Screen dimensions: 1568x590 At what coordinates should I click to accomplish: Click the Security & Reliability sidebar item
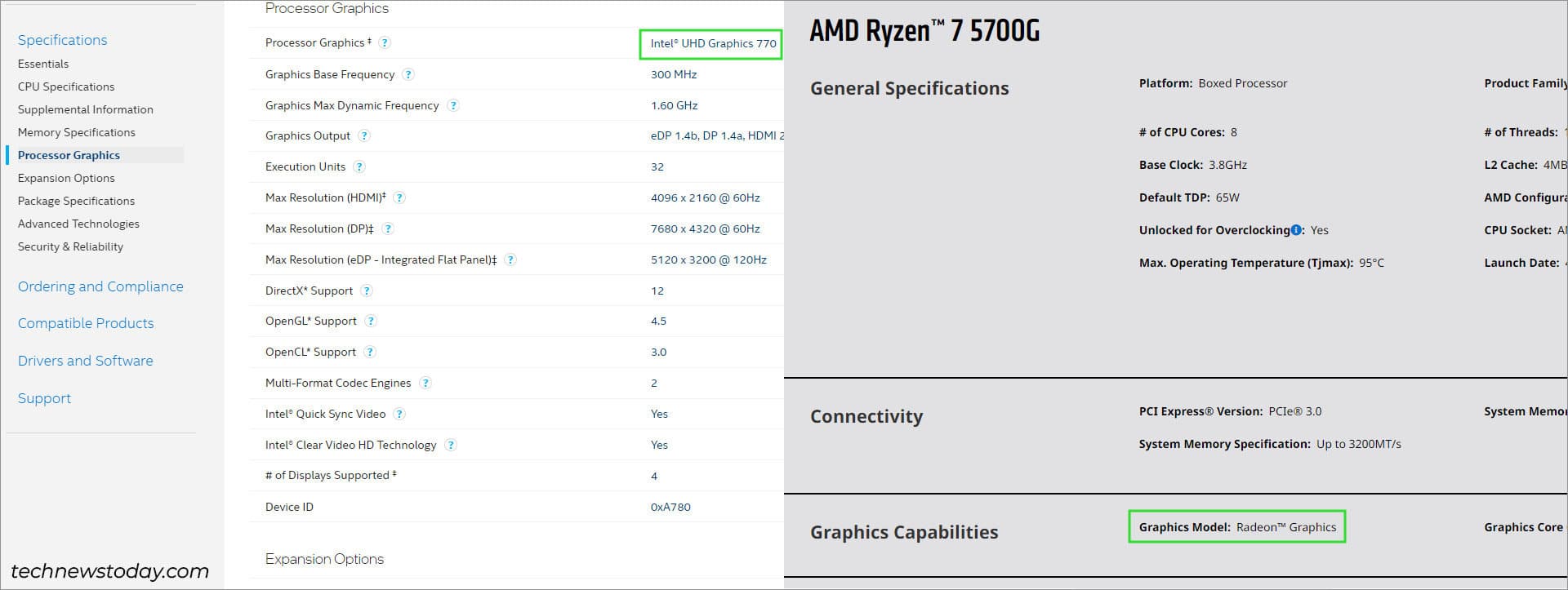(71, 246)
